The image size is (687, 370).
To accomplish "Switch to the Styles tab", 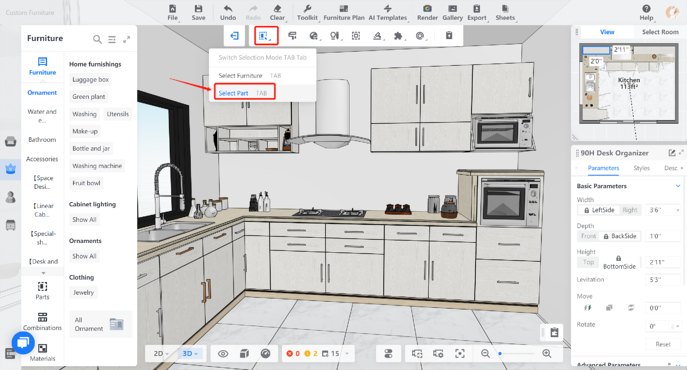I will tap(641, 168).
